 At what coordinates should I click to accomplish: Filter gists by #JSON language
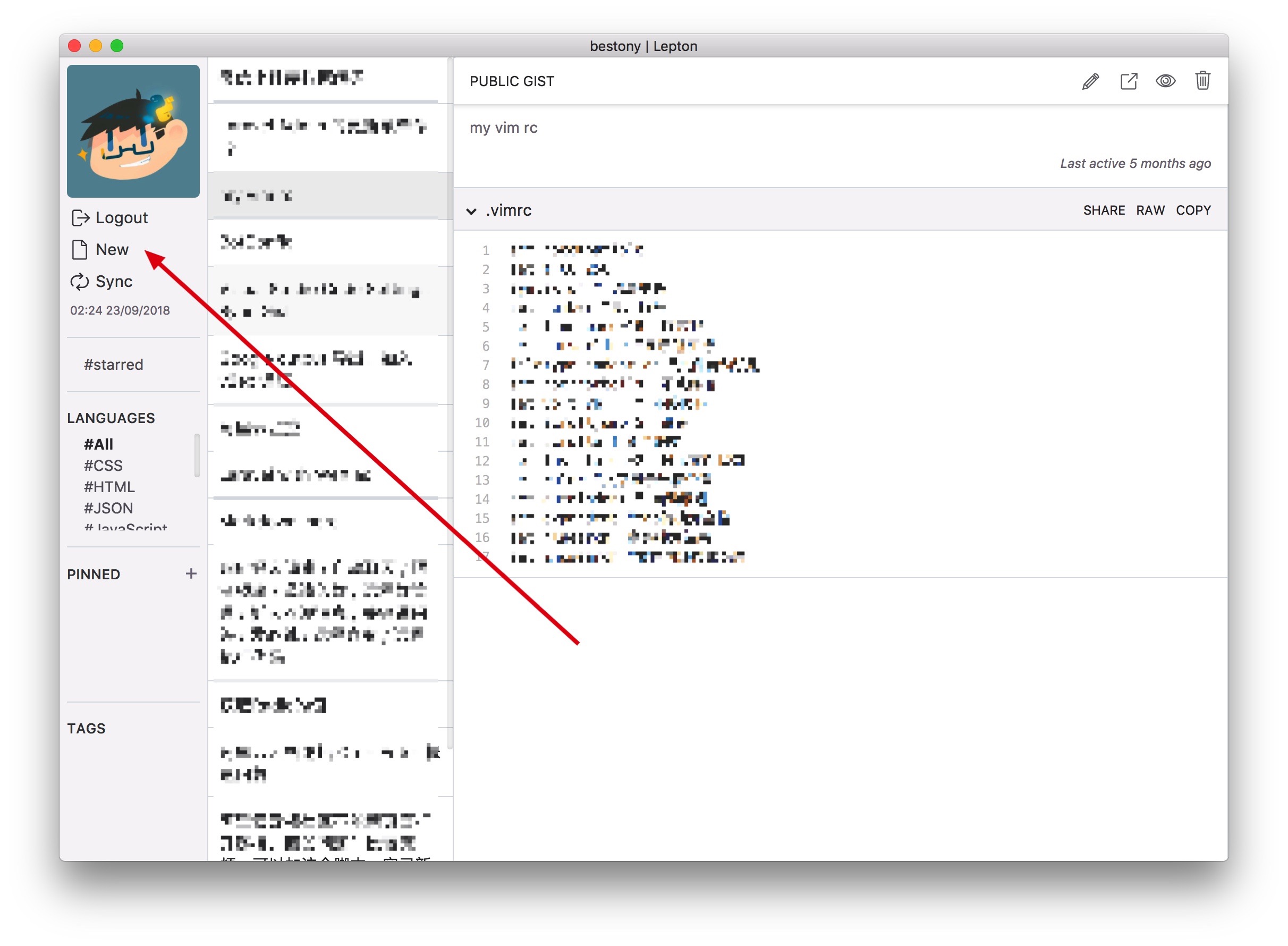point(108,508)
